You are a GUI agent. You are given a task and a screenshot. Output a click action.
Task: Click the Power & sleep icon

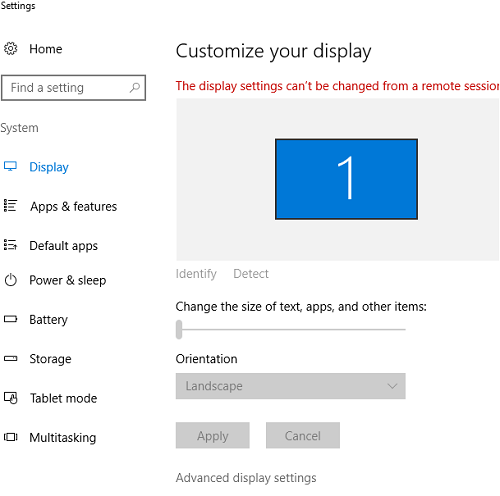click(x=10, y=280)
